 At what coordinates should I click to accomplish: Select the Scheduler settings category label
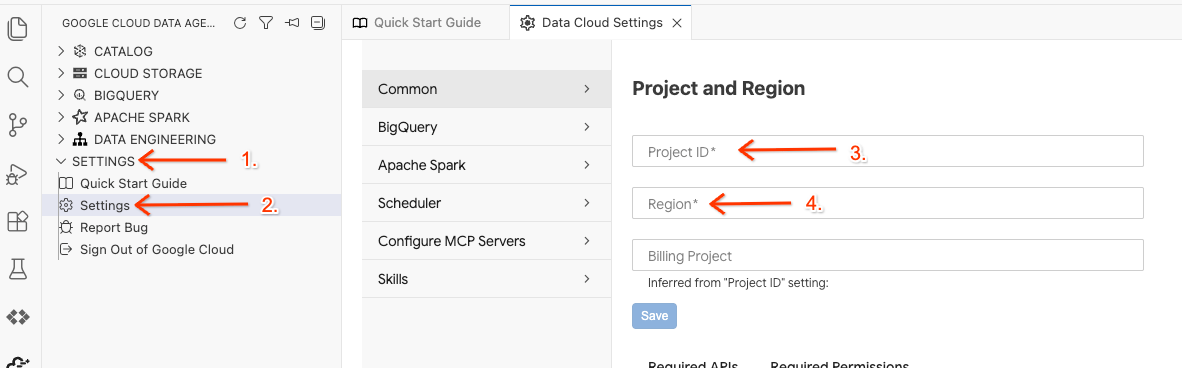click(x=409, y=203)
